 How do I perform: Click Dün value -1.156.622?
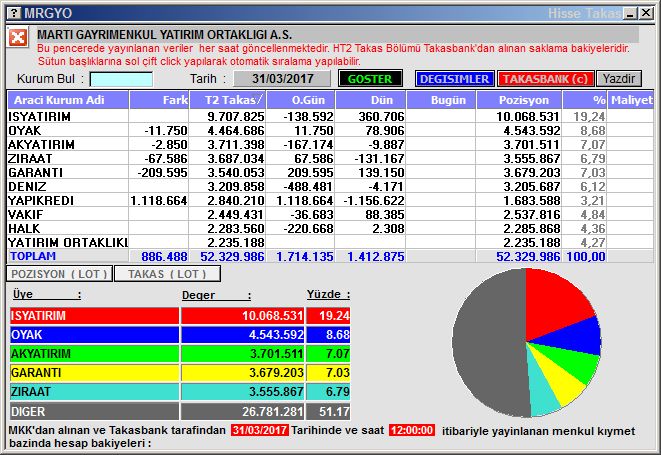374,200
